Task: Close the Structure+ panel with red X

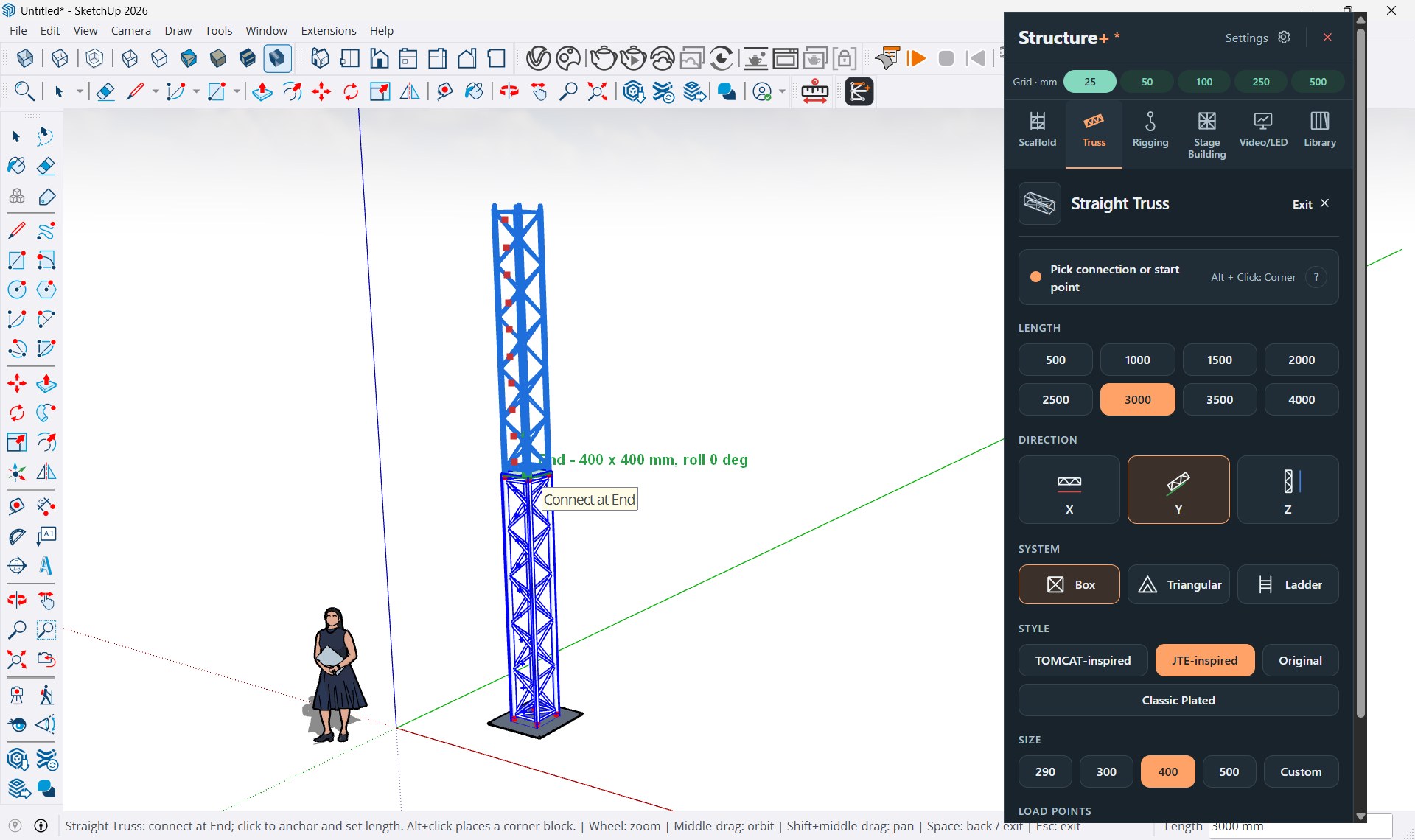Action: click(x=1327, y=38)
